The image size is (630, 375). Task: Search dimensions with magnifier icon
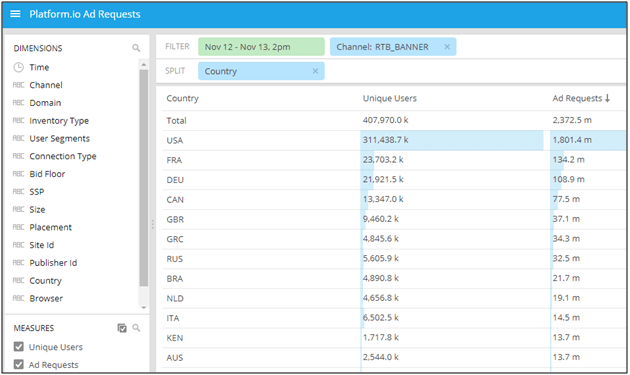point(136,48)
